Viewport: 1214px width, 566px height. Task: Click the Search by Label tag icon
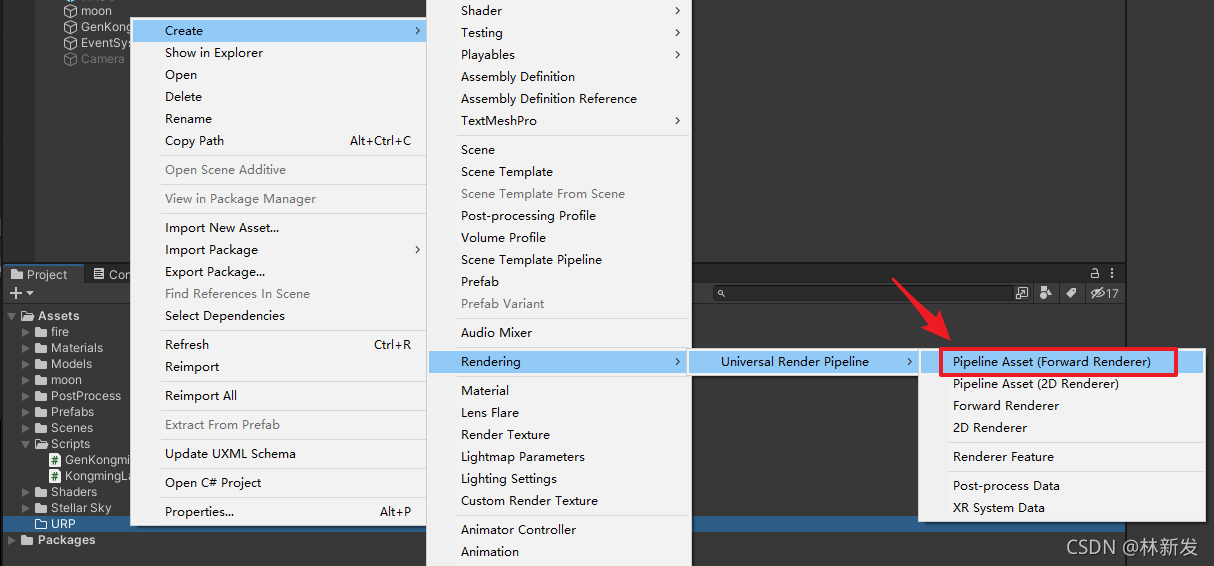(x=1071, y=293)
